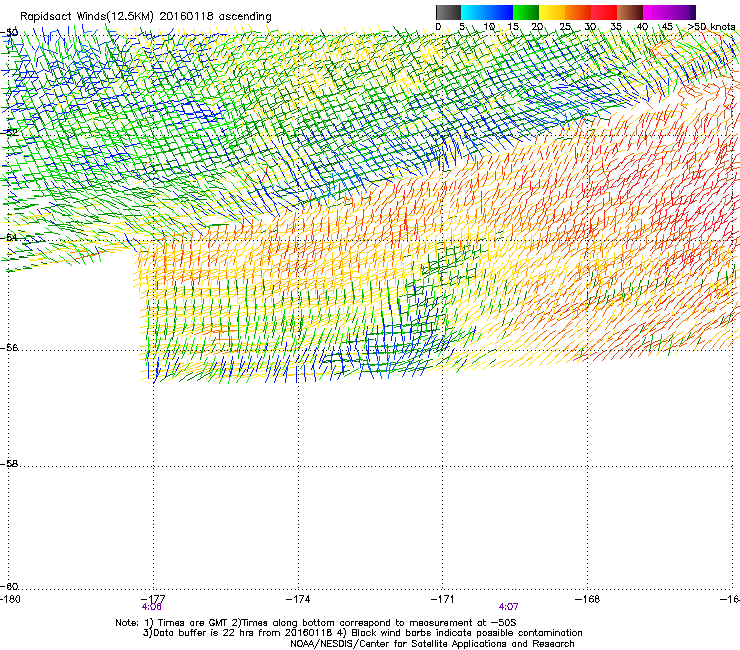Click the cyan 5-10 knots legend color
Viewport: 740px width, 650px height.
[x=474, y=12]
